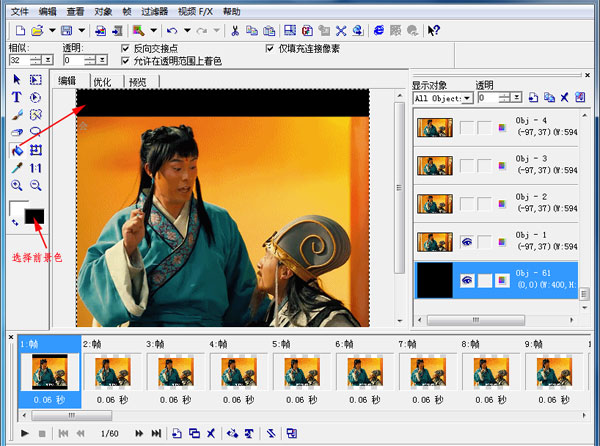The width and height of the screenshot is (600, 446).
Task: Click the Save floppy disk icon
Action: 67,31
